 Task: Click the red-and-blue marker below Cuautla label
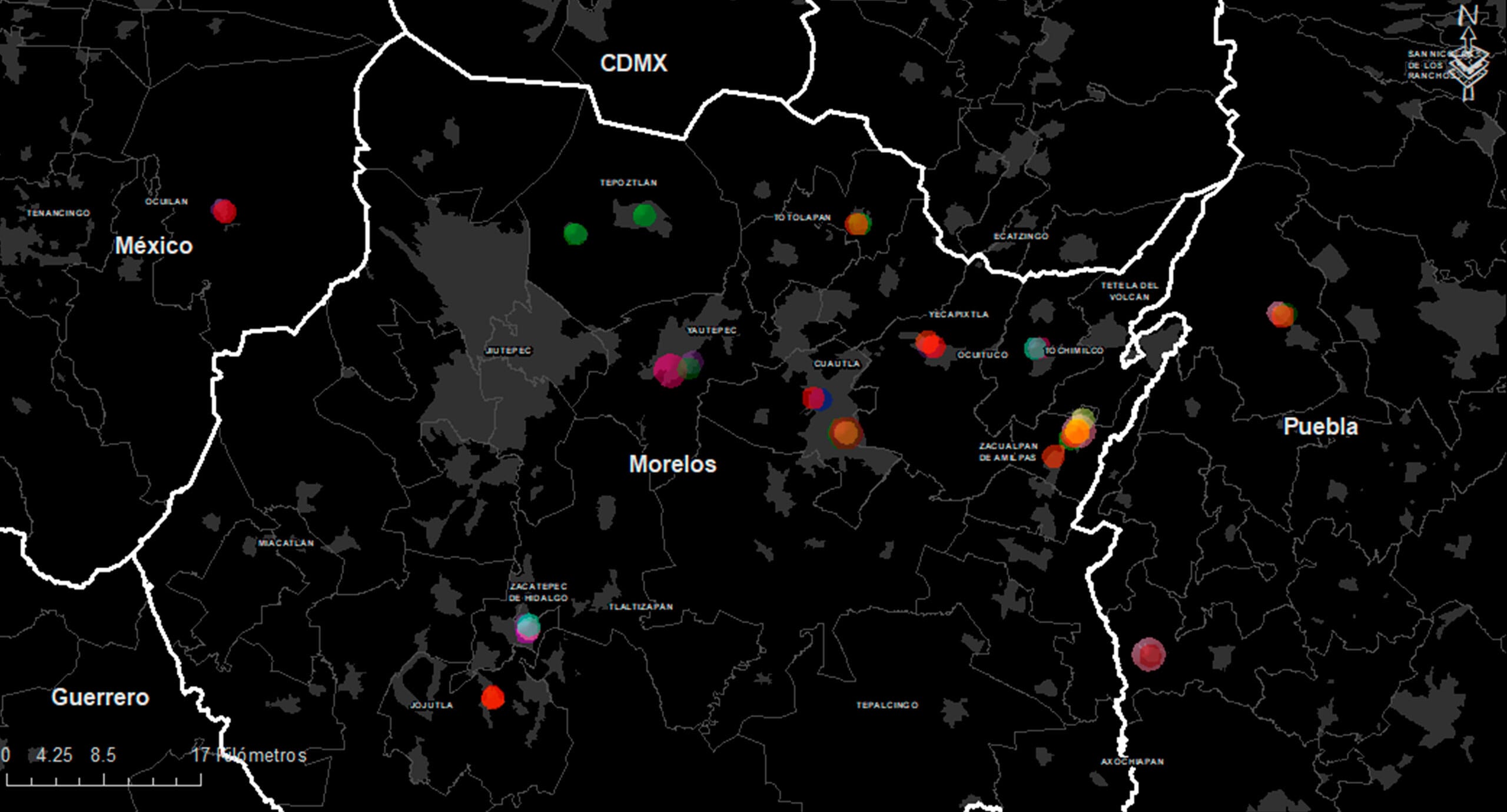click(816, 398)
